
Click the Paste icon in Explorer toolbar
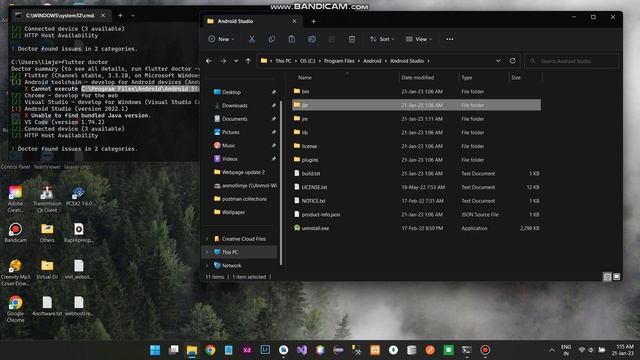[x=292, y=39]
